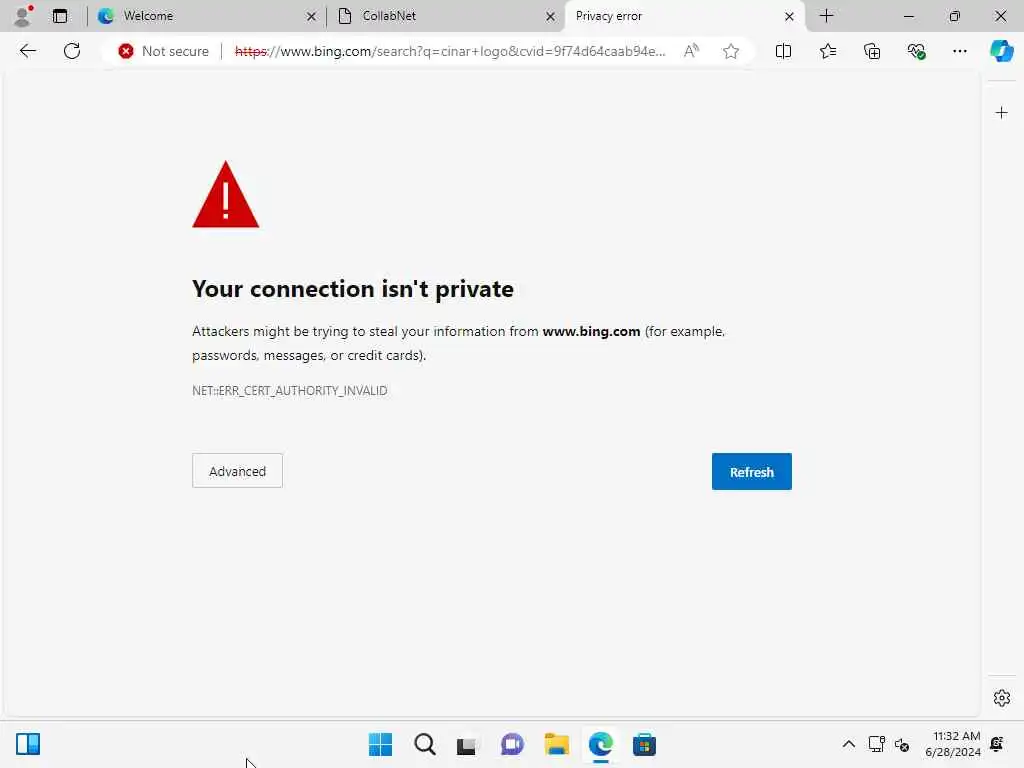Click the Read aloud icon
Screen dimensions: 1024x768
(691, 51)
